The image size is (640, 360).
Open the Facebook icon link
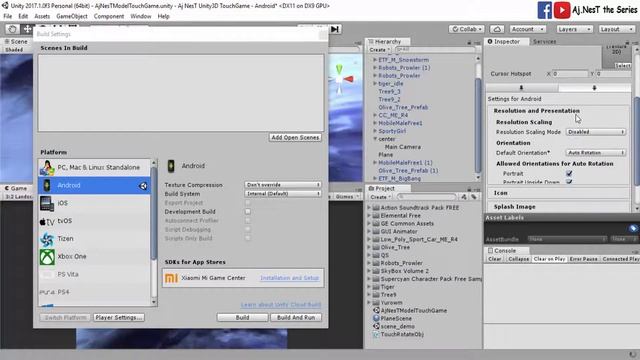tap(544, 10)
